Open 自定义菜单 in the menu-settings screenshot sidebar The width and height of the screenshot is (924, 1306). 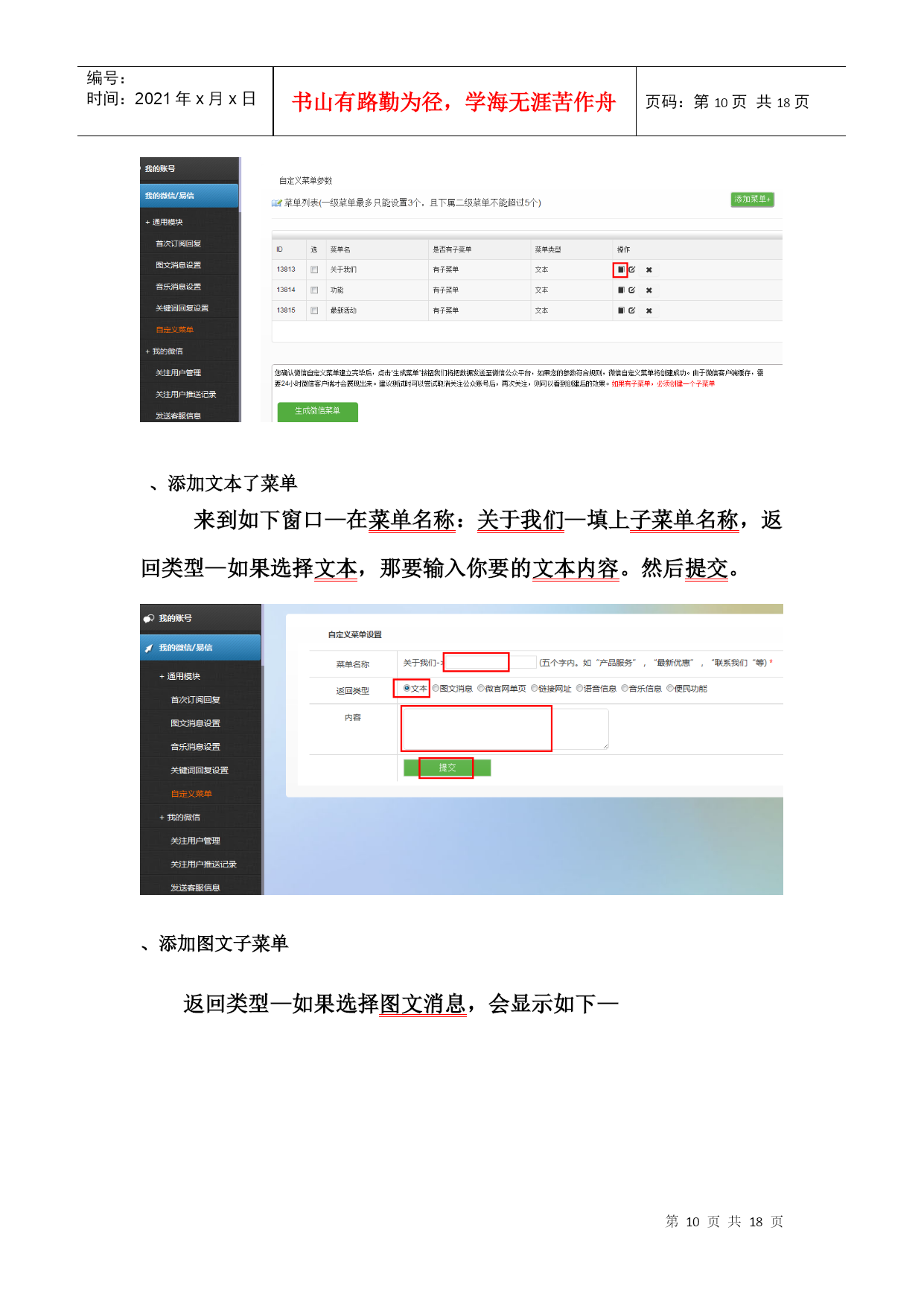click(x=191, y=794)
